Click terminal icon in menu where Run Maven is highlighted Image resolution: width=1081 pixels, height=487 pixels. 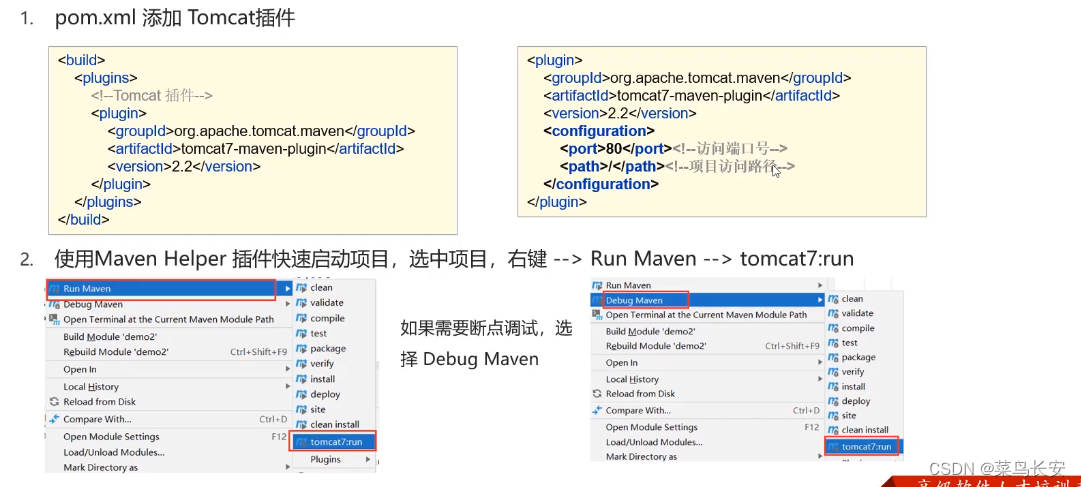[54, 319]
